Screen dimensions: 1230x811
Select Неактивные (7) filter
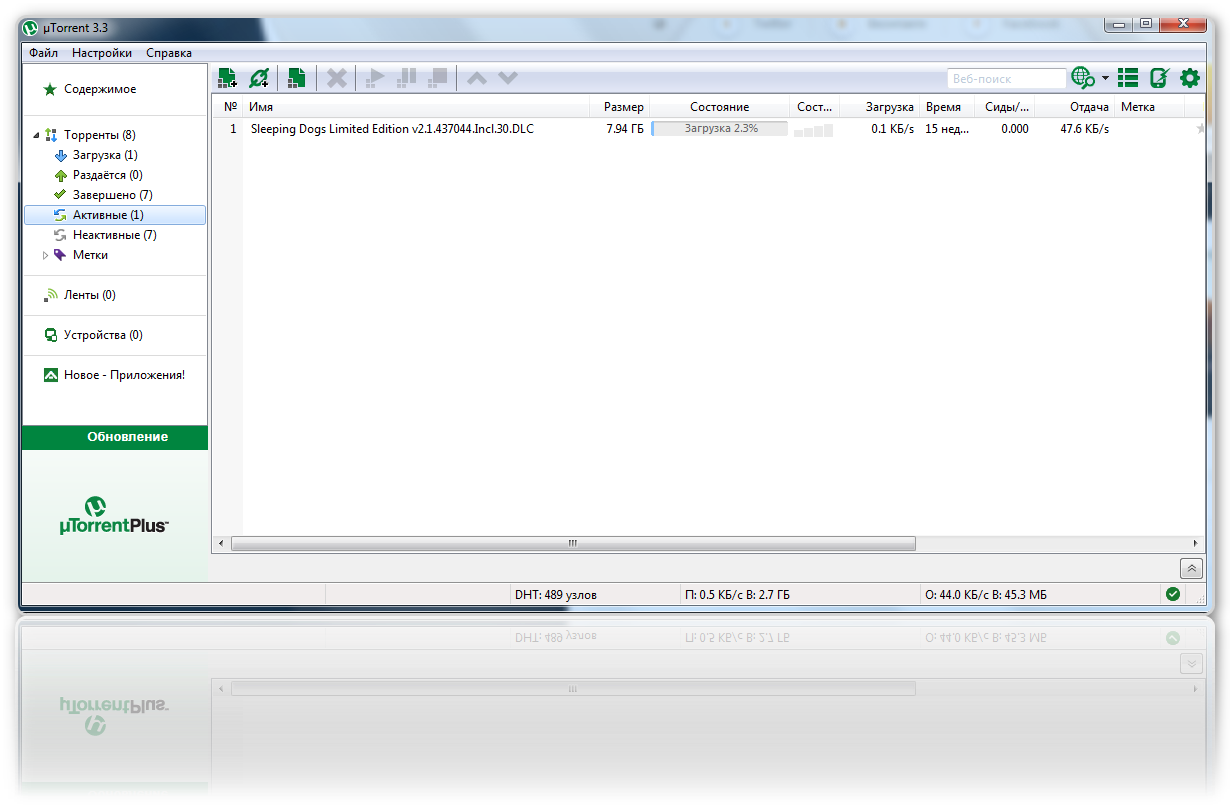(114, 235)
